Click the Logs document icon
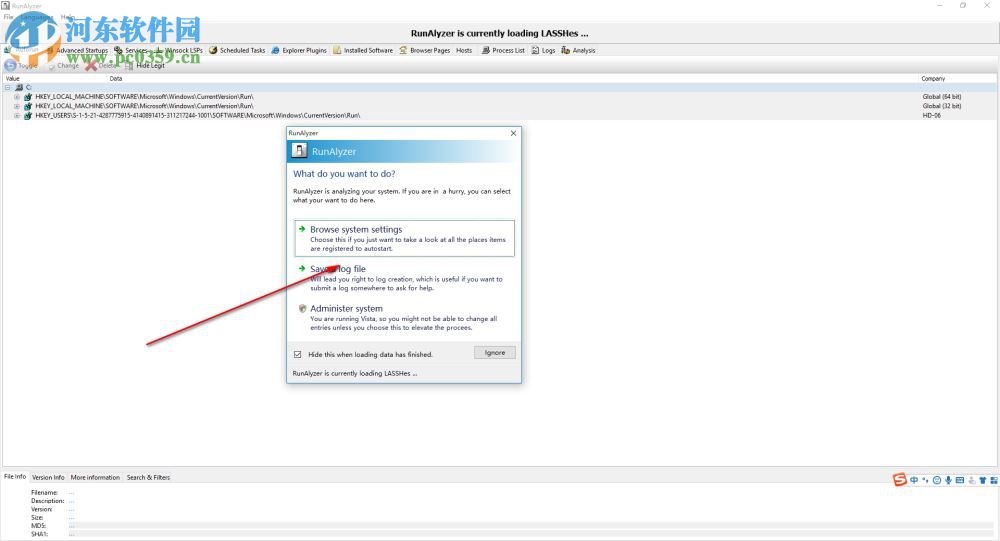The width and height of the screenshot is (1000, 541). [536, 50]
